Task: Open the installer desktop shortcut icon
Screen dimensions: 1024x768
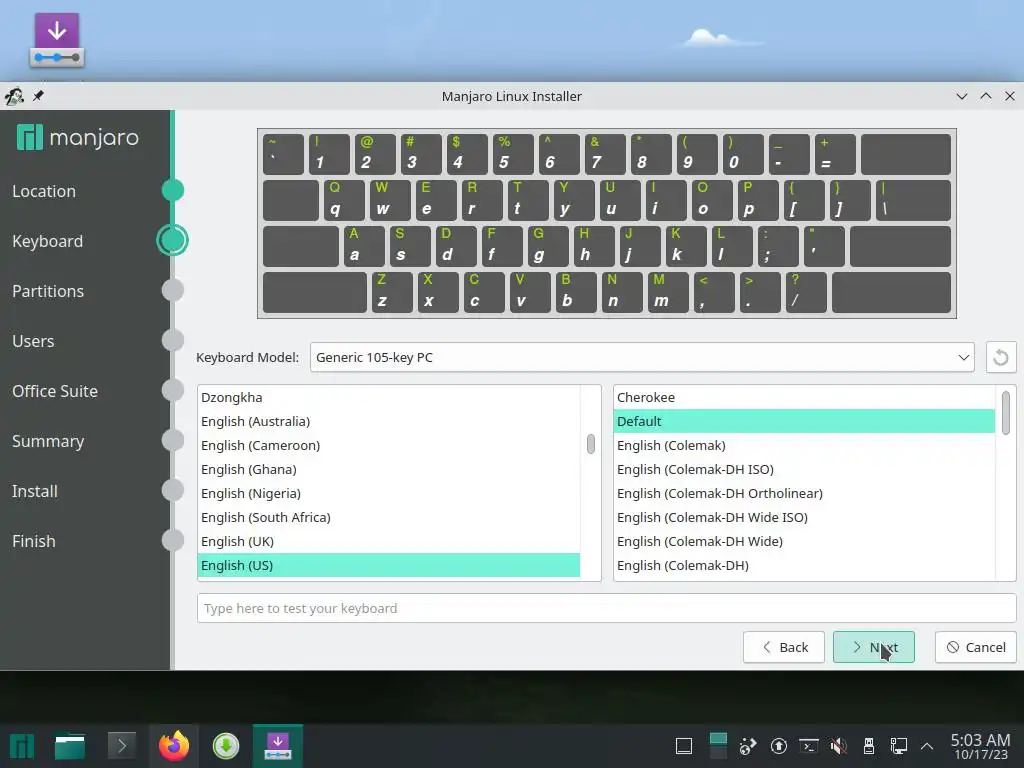Action: pyautogui.click(x=57, y=40)
